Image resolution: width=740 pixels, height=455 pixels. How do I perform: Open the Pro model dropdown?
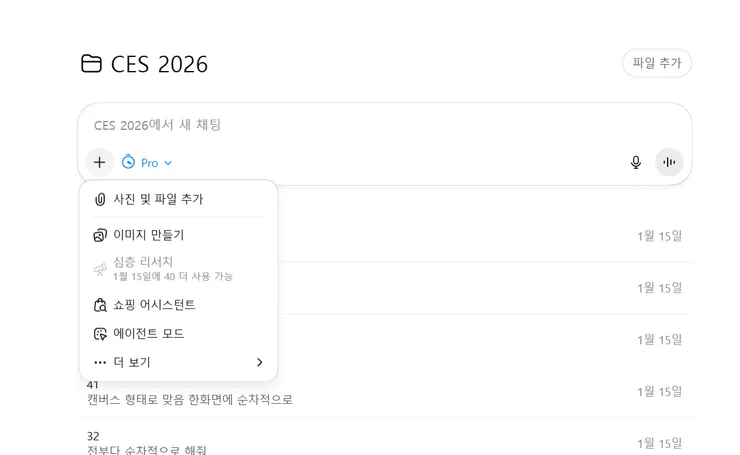point(147,162)
